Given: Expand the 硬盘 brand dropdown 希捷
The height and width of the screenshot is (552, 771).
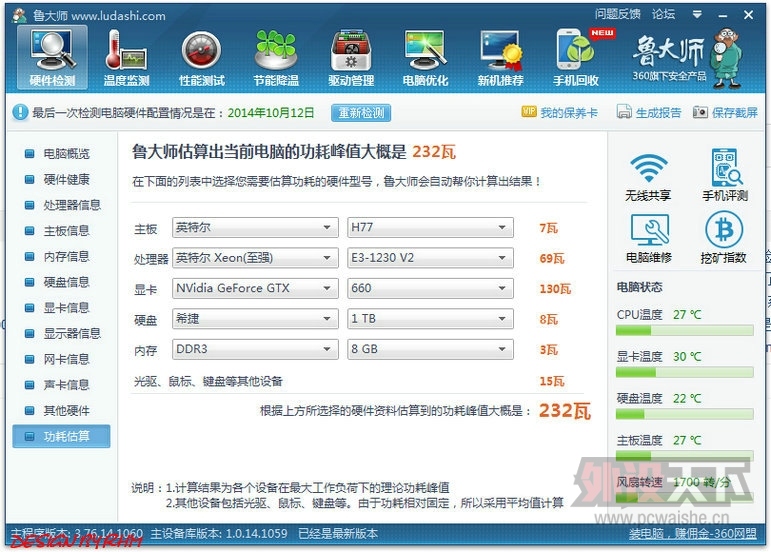Looking at the screenshot, I should click(255, 319).
